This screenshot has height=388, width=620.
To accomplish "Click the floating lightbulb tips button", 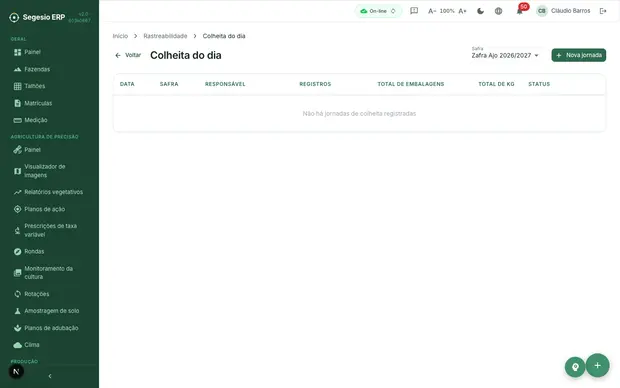I will tap(575, 367).
